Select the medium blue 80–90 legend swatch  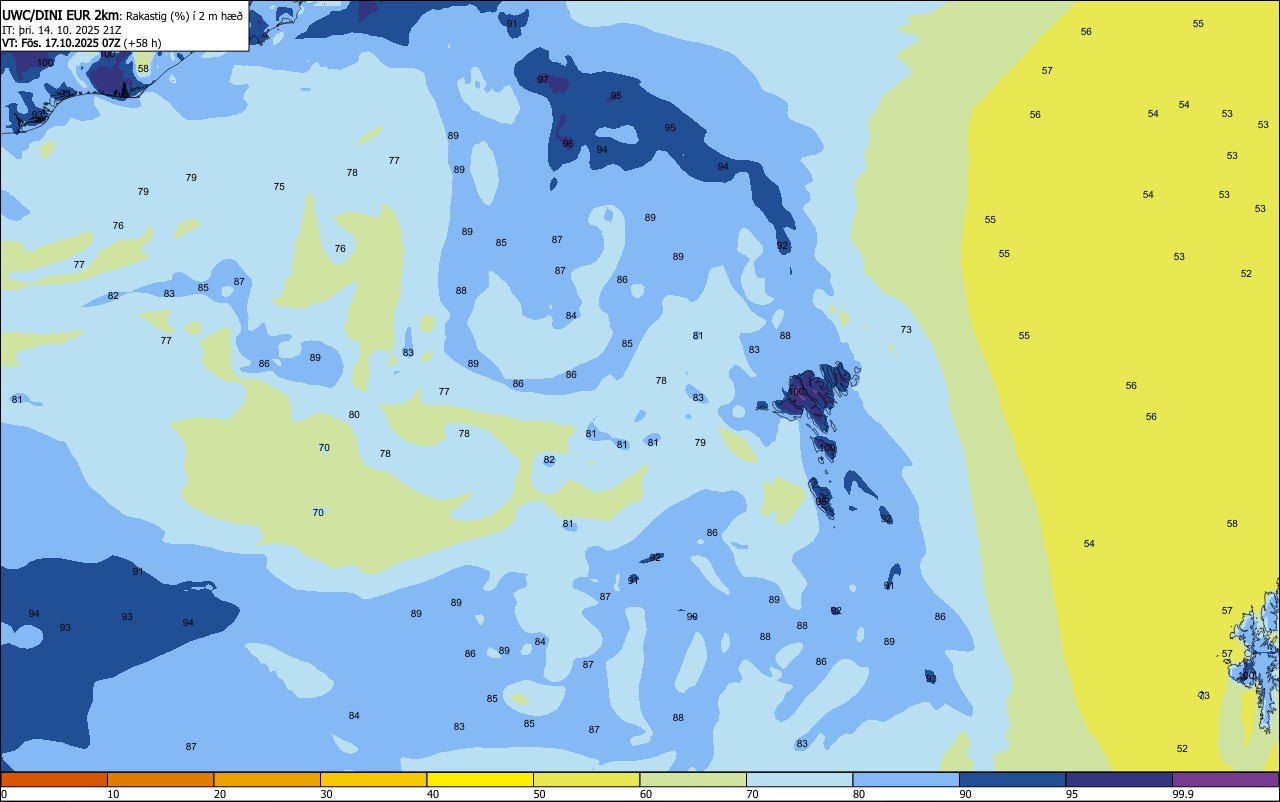click(906, 779)
